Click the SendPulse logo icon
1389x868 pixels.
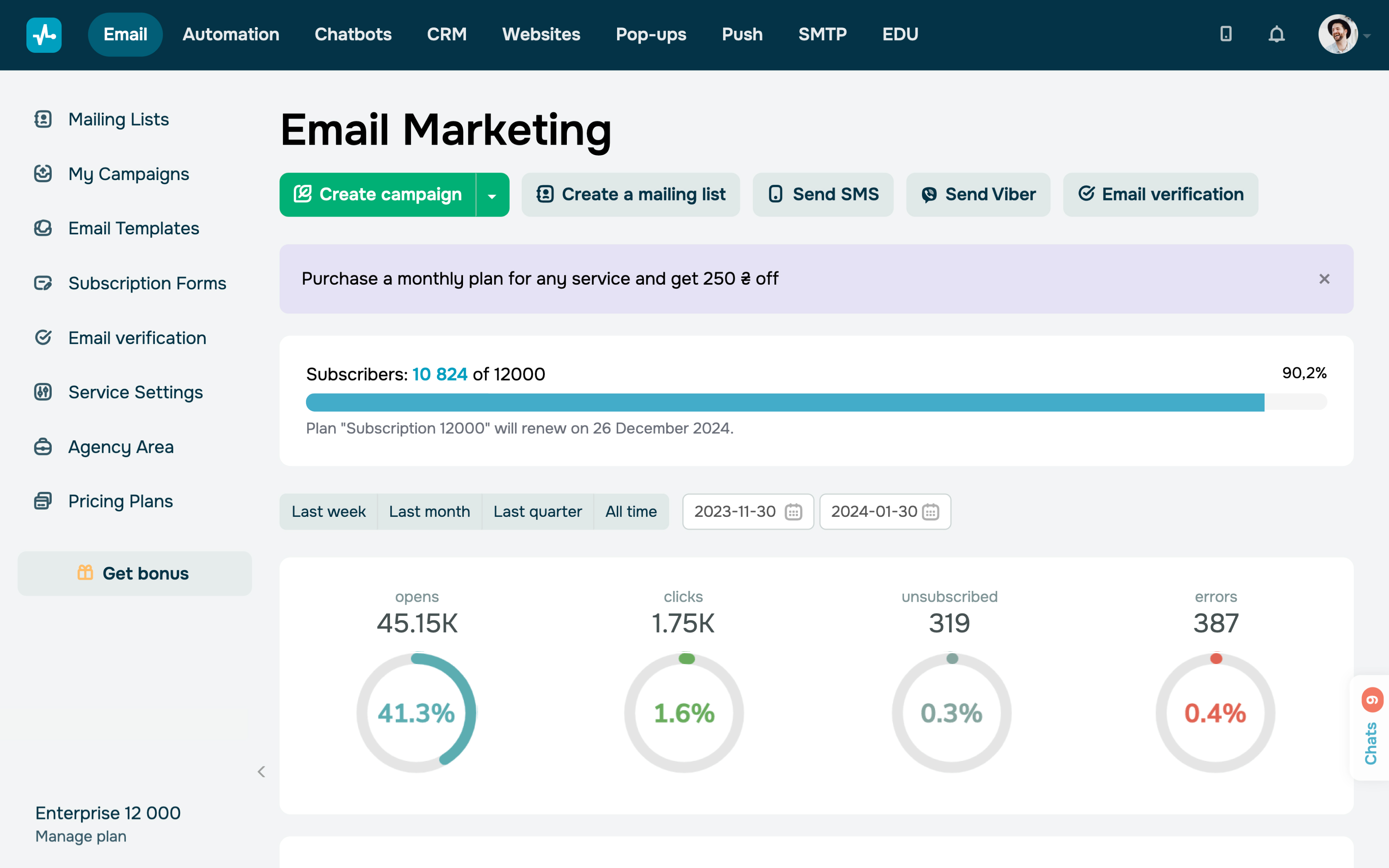pos(44,35)
